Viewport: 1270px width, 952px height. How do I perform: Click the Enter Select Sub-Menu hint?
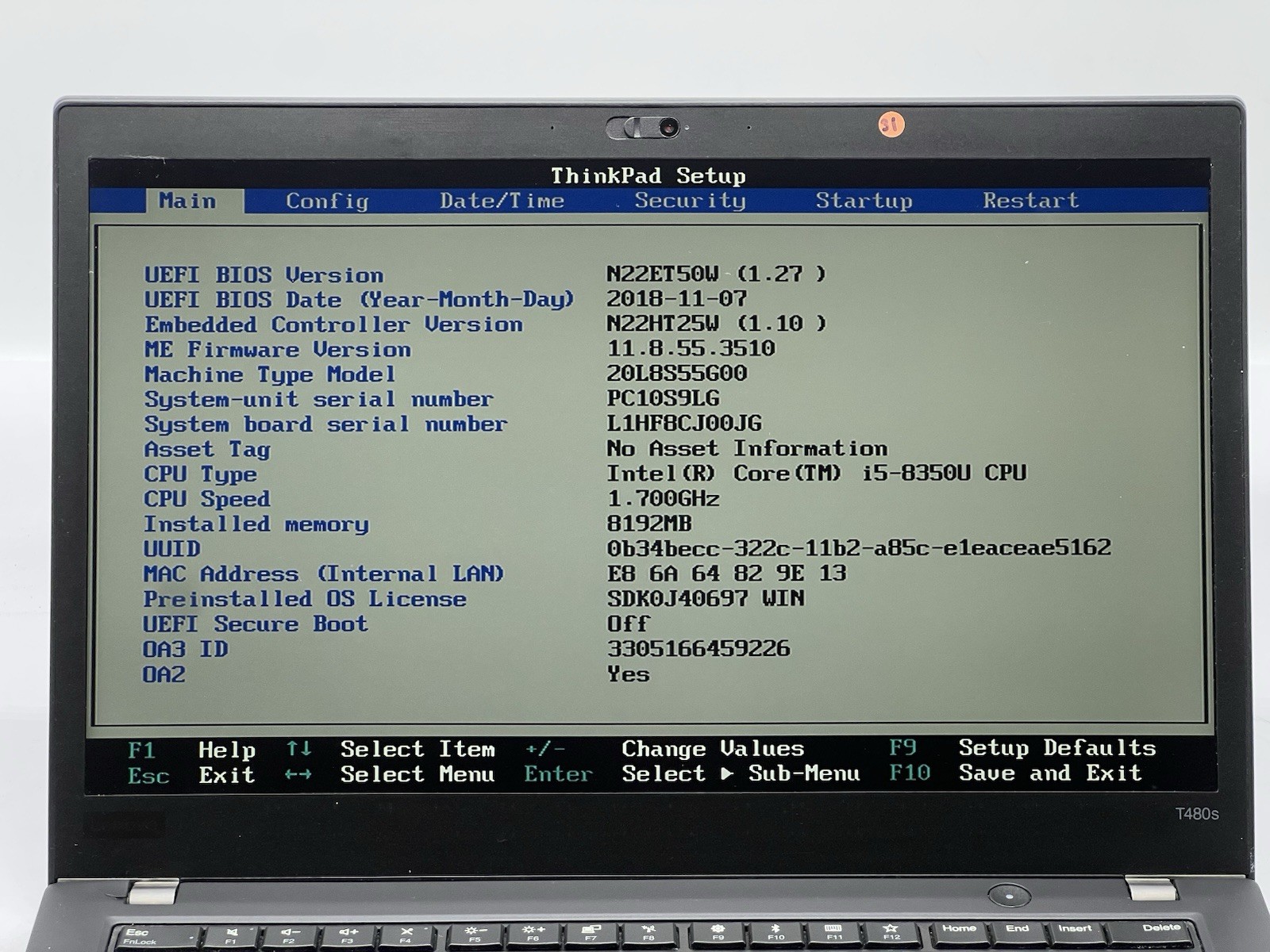coord(691,773)
